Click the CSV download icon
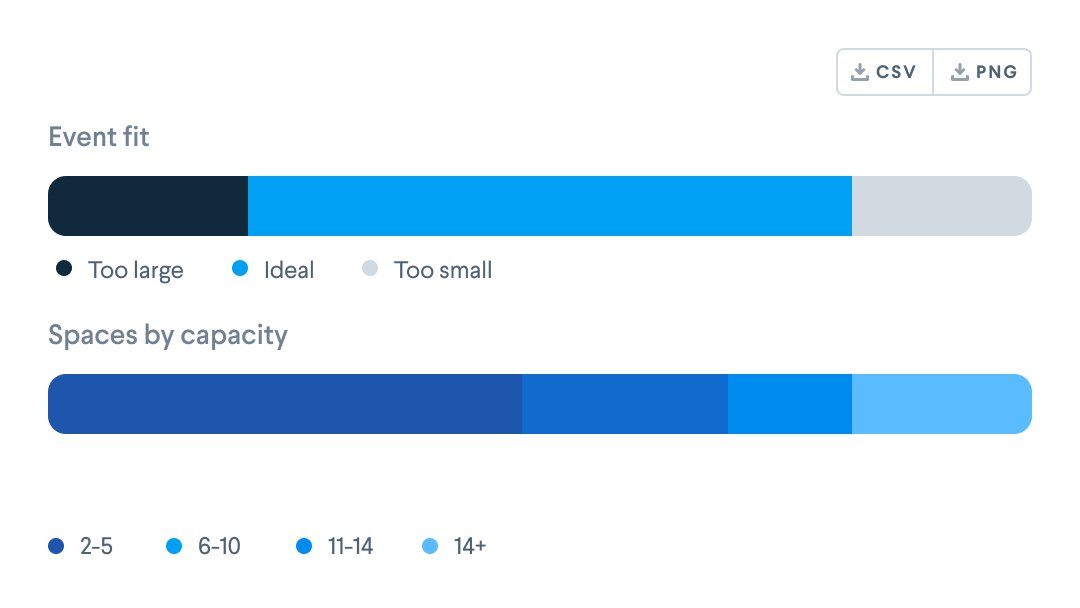Screen dimensions: 1080x608 point(860,72)
